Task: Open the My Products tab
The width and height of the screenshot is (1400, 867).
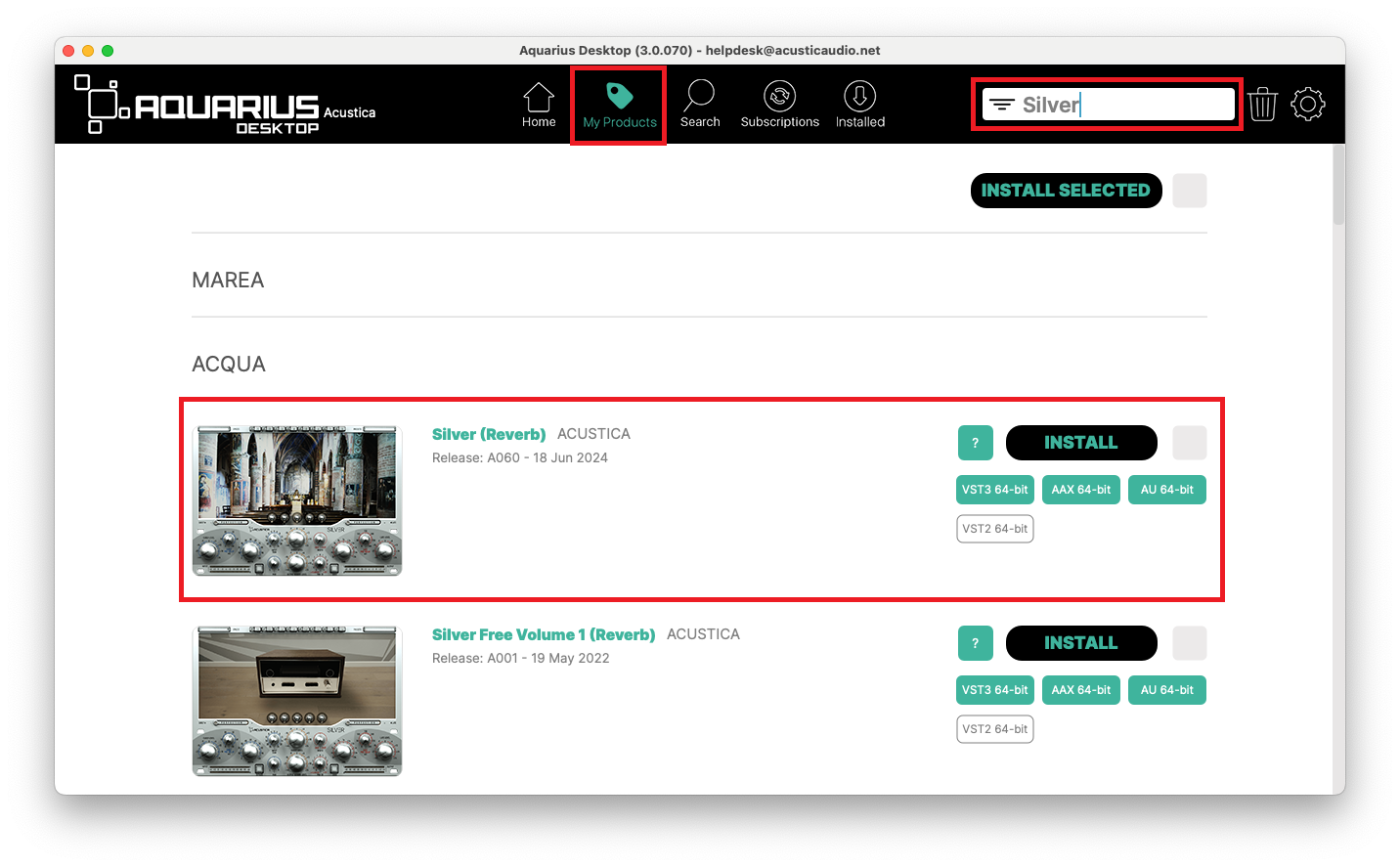Action: tap(620, 106)
